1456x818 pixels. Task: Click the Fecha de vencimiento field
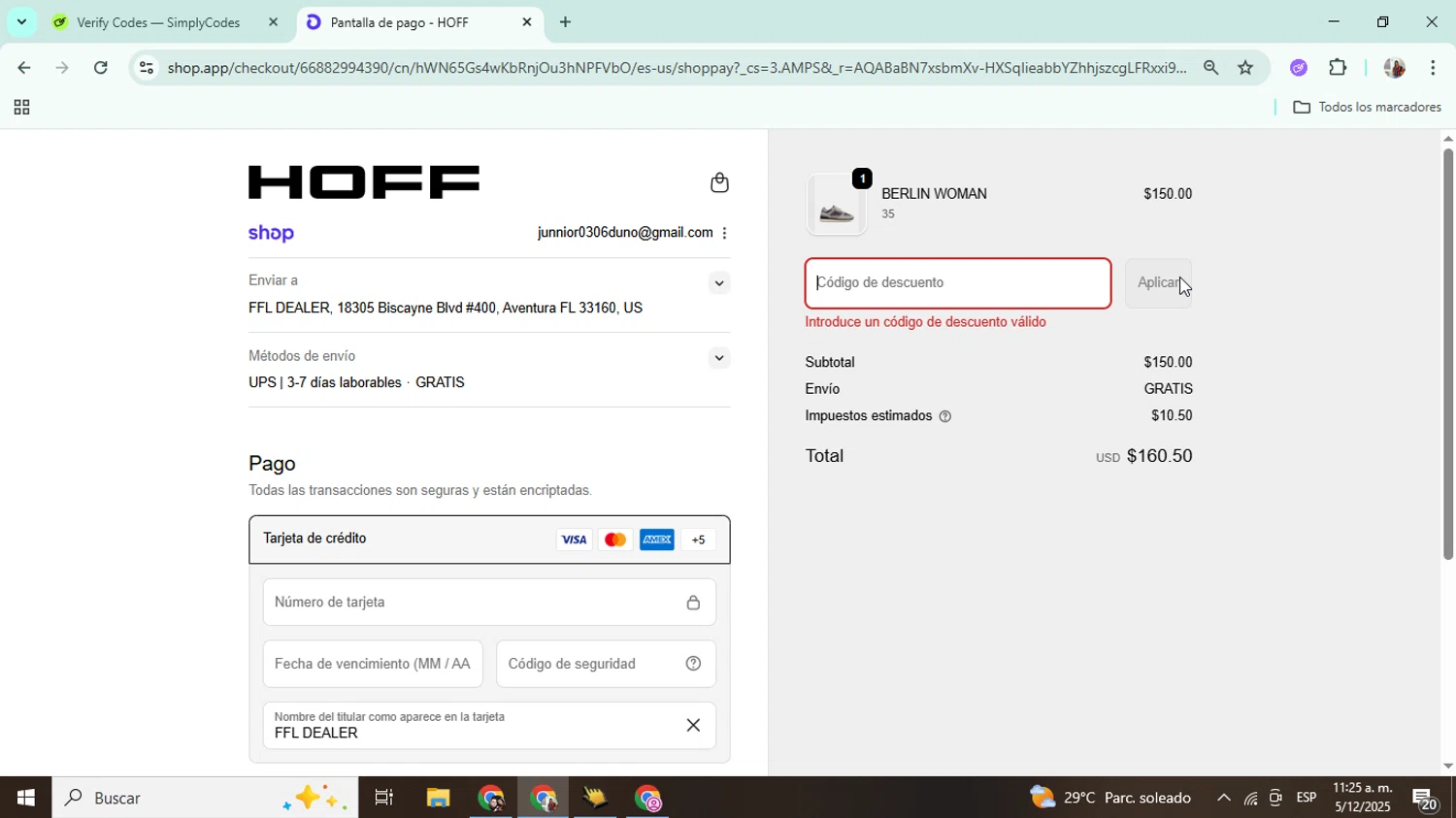(x=373, y=664)
